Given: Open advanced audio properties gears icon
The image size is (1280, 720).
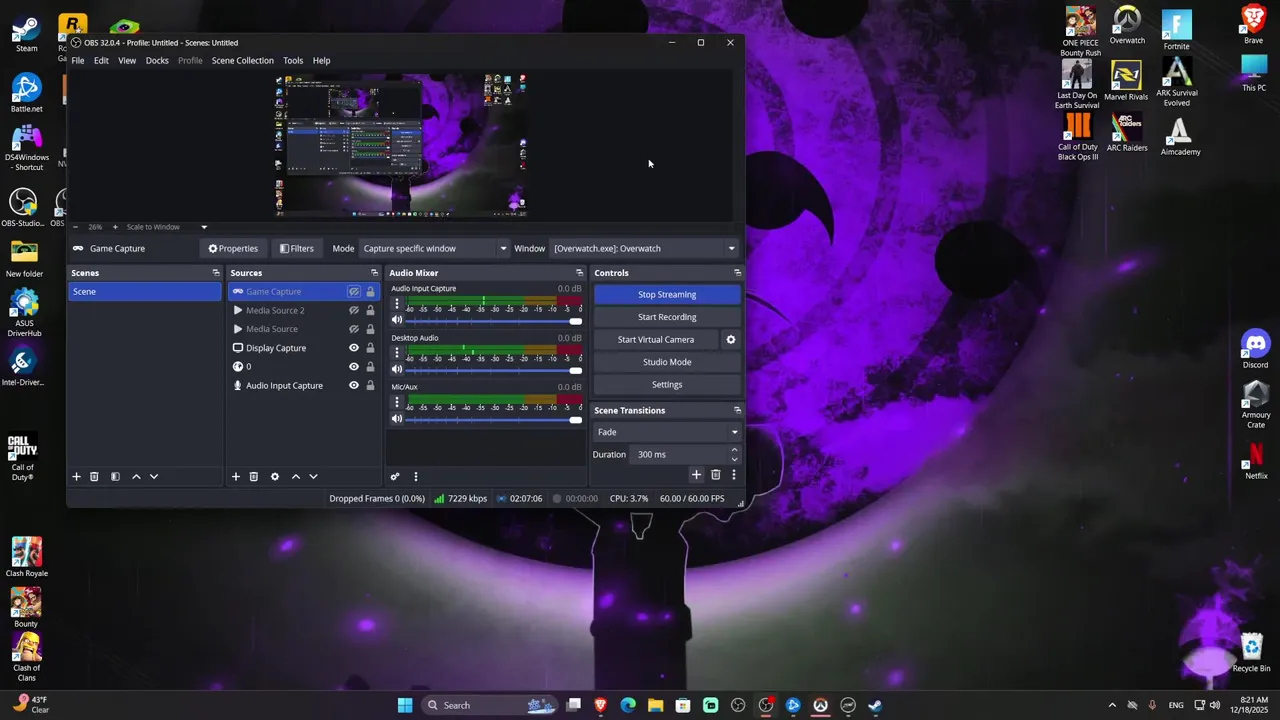Looking at the screenshot, I should click(x=395, y=477).
